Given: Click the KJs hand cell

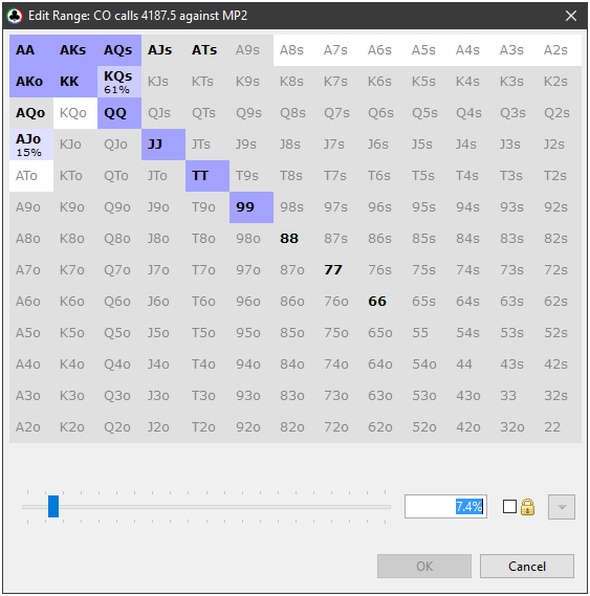Looking at the screenshot, I should (x=163, y=82).
